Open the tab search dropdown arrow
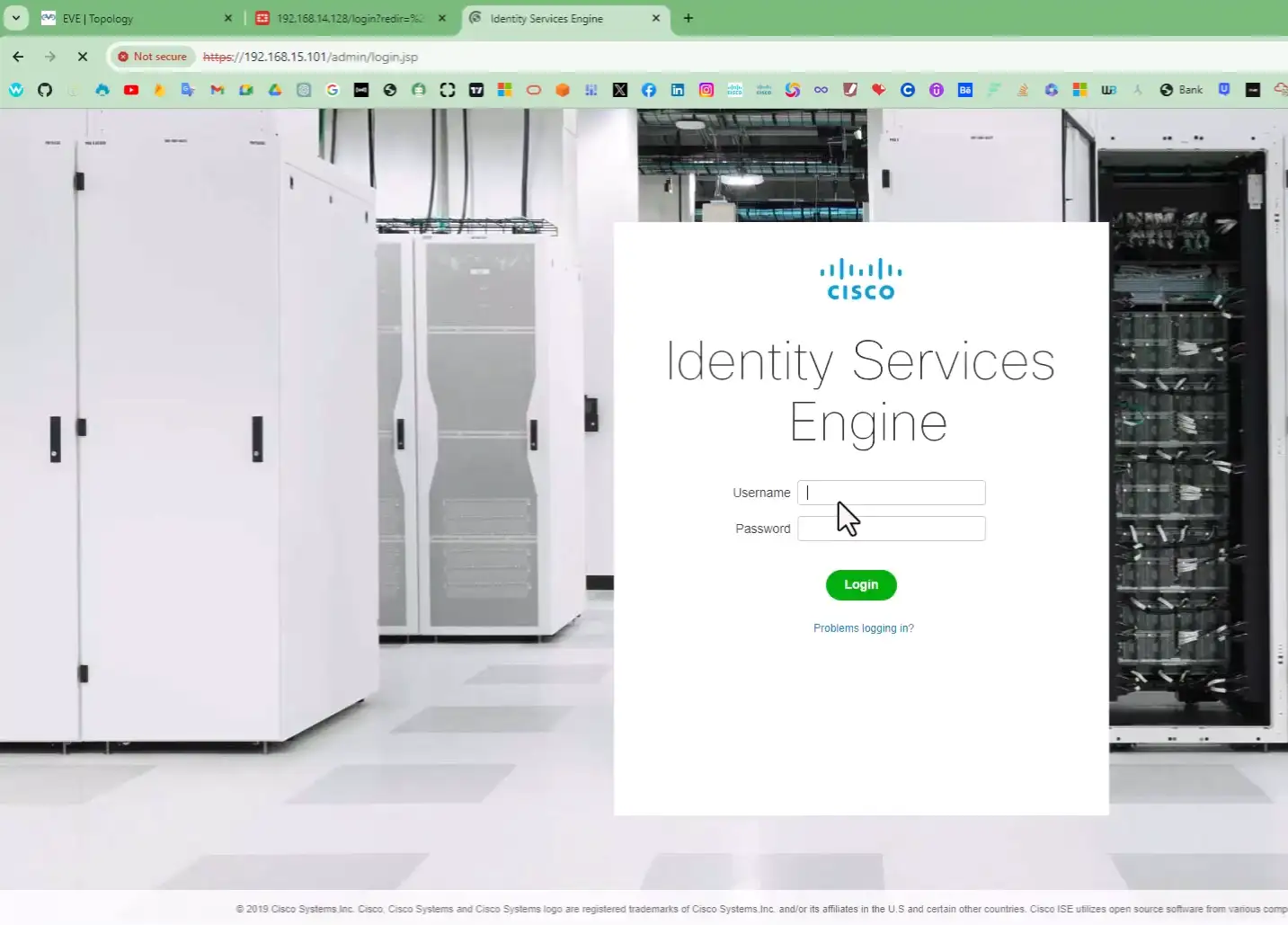 15,18
